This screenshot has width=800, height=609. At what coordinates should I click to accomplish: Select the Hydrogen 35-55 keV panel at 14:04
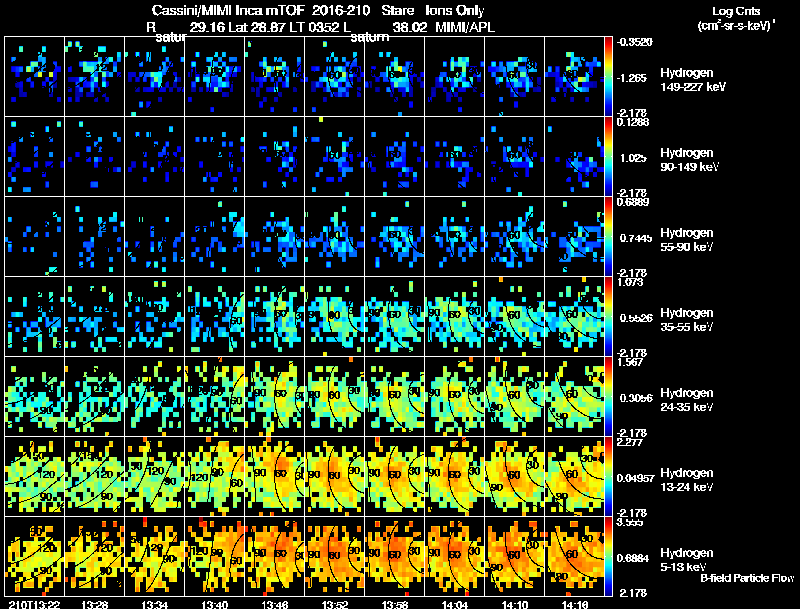click(x=455, y=316)
